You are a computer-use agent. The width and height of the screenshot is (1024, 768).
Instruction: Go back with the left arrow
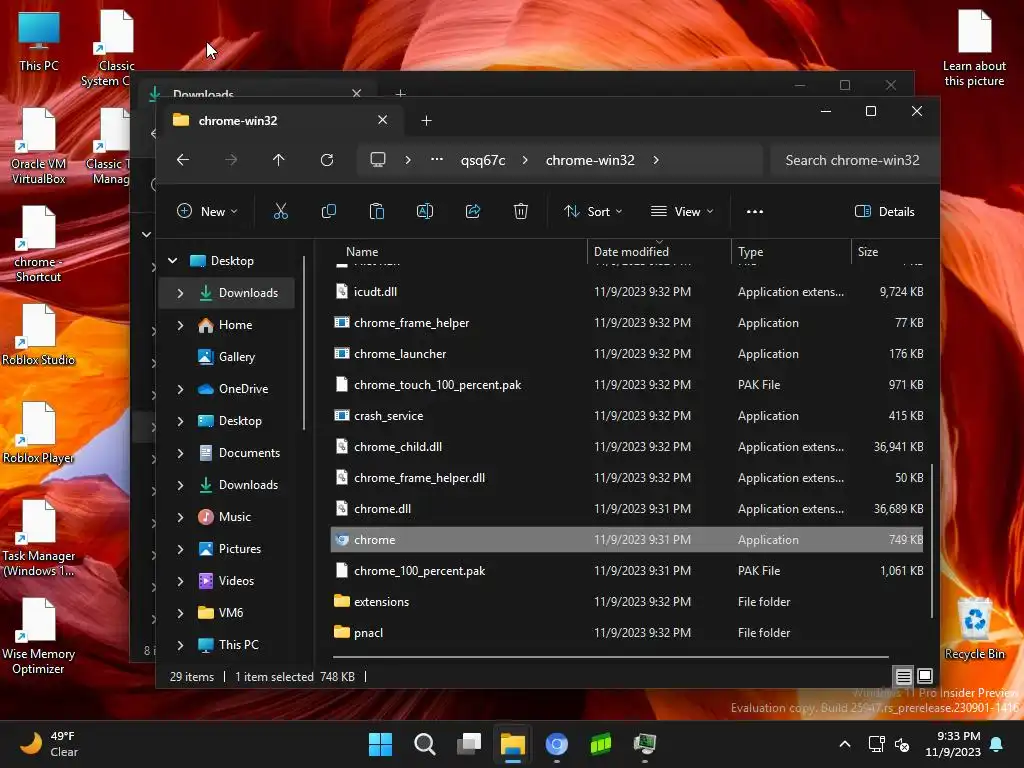point(183,160)
